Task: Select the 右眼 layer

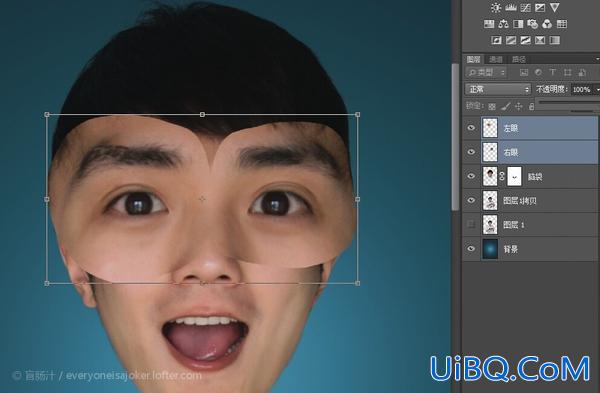Action: click(x=540, y=152)
